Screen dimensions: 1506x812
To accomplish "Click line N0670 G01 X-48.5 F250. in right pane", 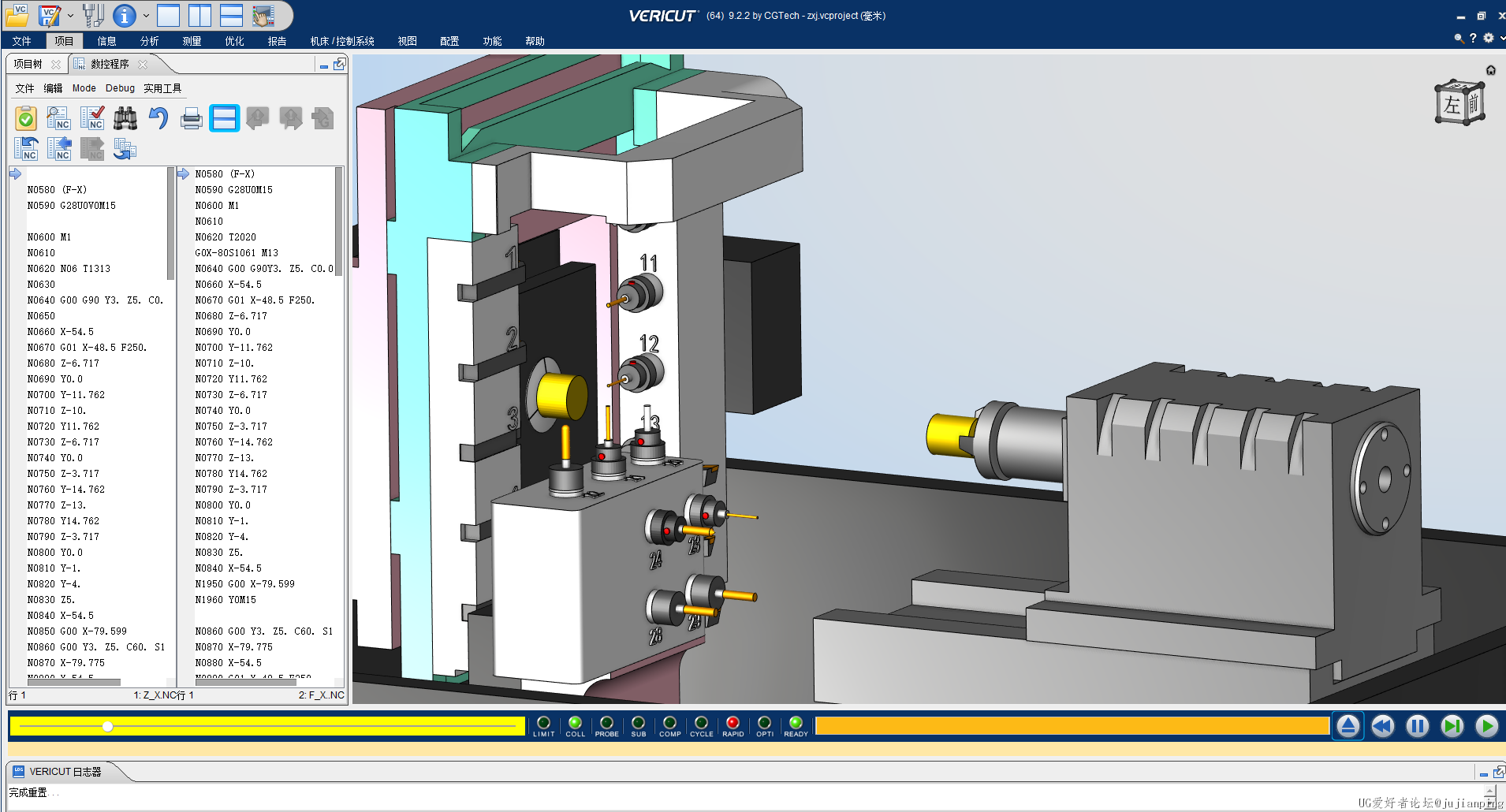I will coord(255,300).
